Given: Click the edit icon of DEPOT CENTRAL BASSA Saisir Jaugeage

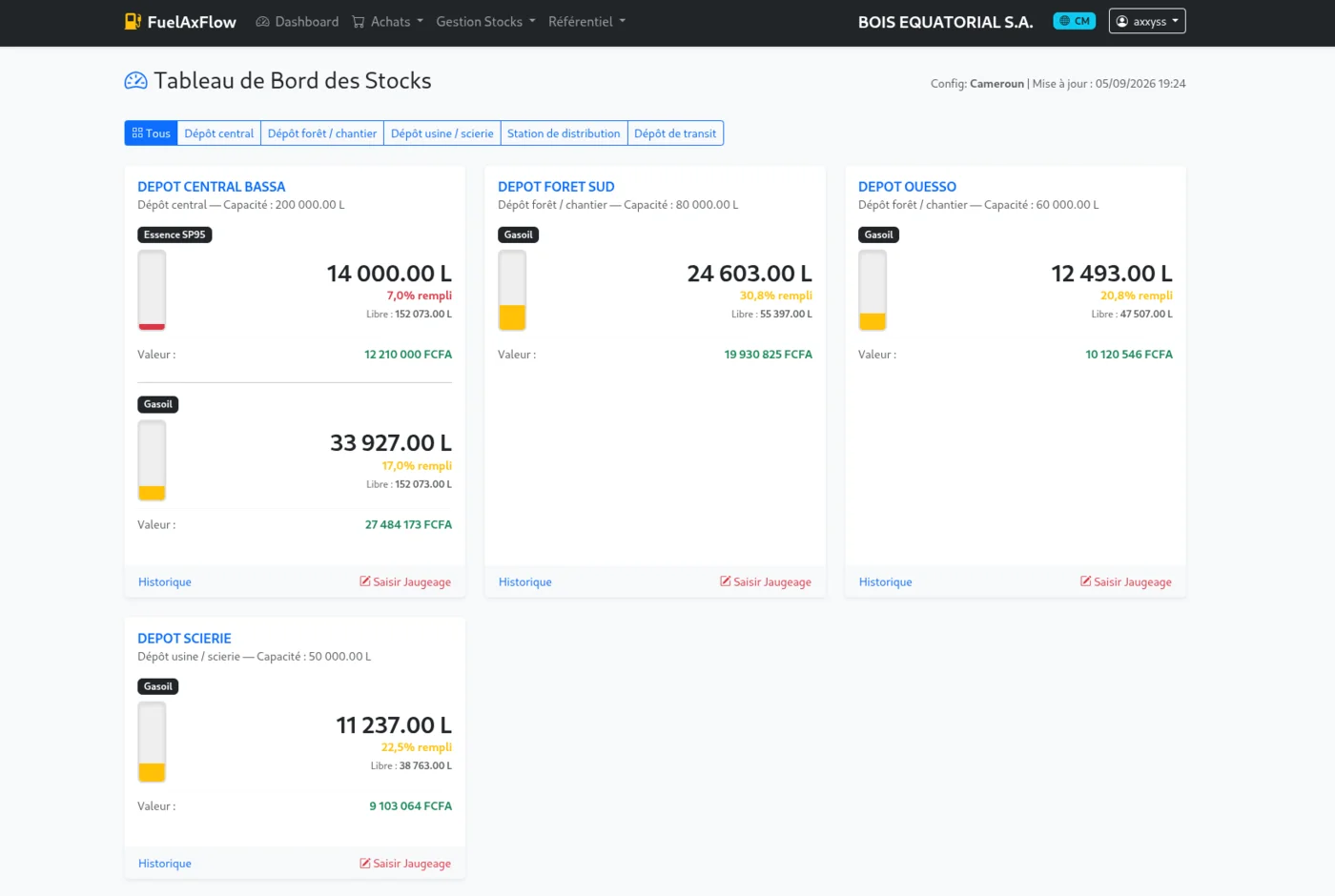Looking at the screenshot, I should pyautogui.click(x=365, y=581).
